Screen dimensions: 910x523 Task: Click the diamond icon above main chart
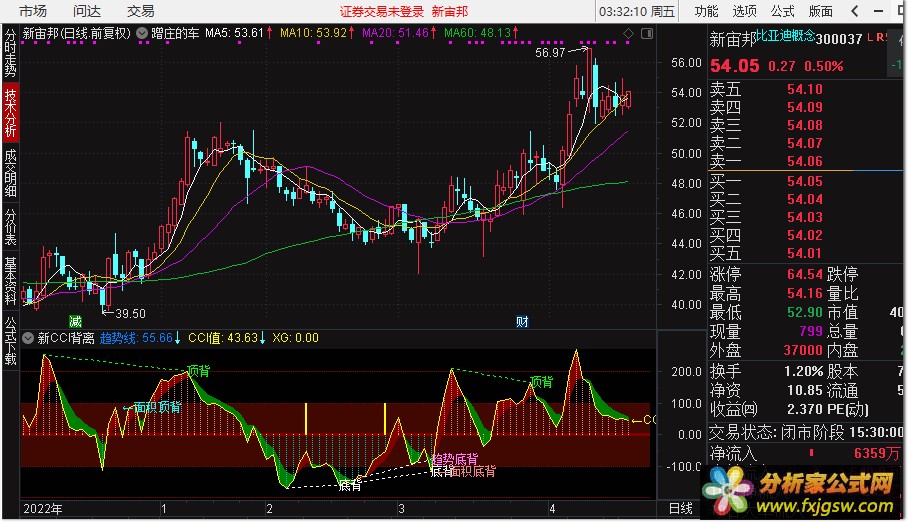pos(628,34)
